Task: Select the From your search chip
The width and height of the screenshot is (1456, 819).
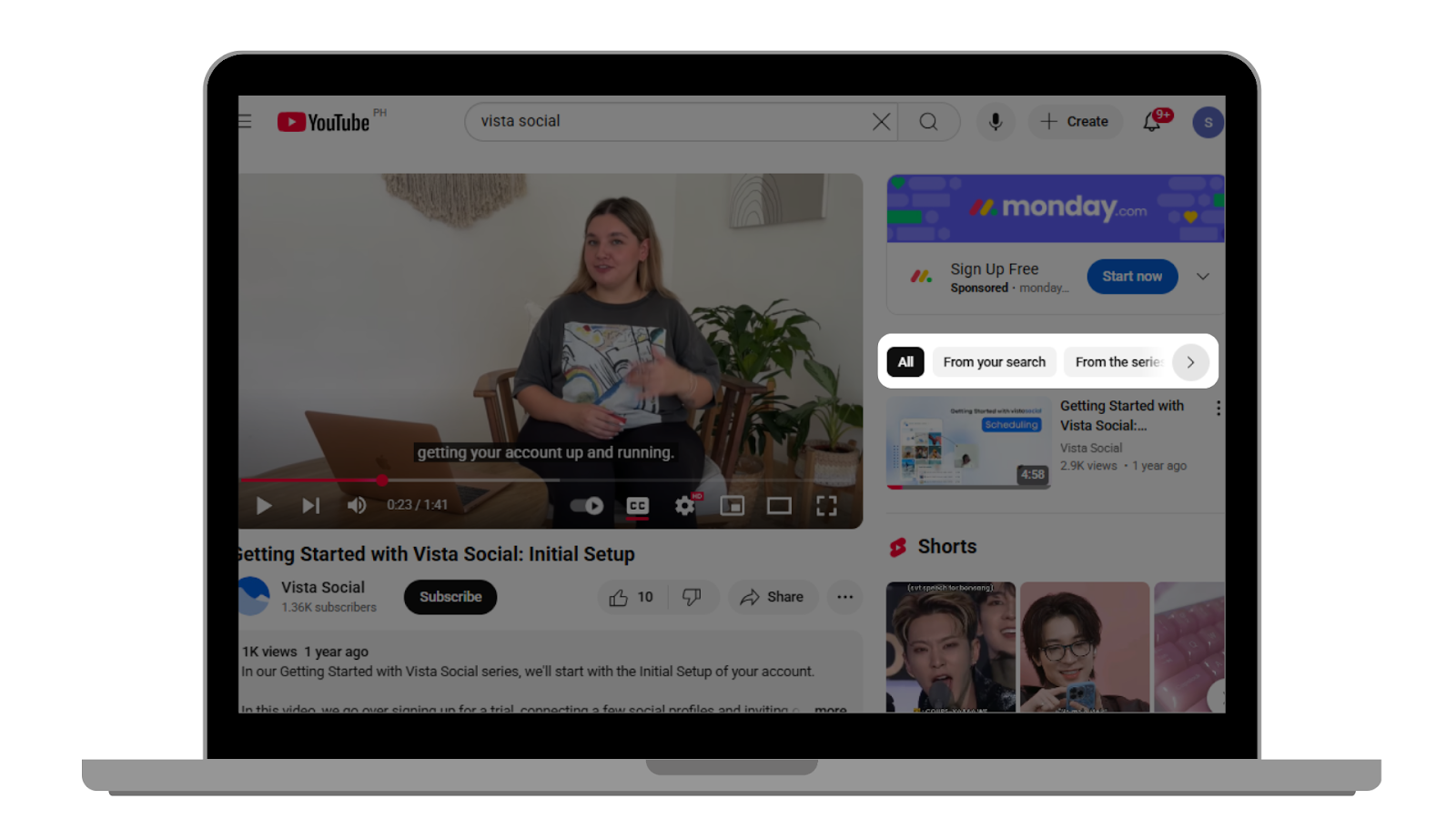Action: (x=995, y=362)
